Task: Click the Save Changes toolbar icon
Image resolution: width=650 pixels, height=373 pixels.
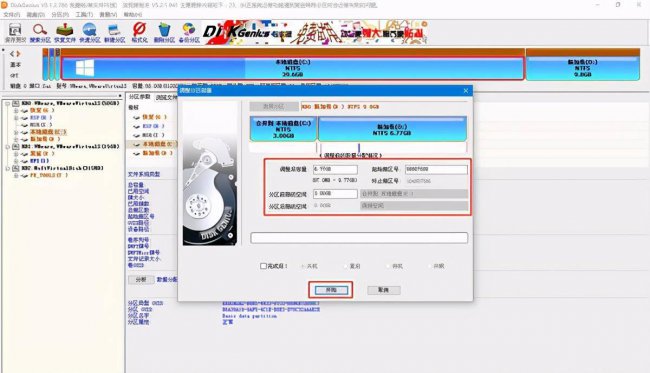Action: 15,33
